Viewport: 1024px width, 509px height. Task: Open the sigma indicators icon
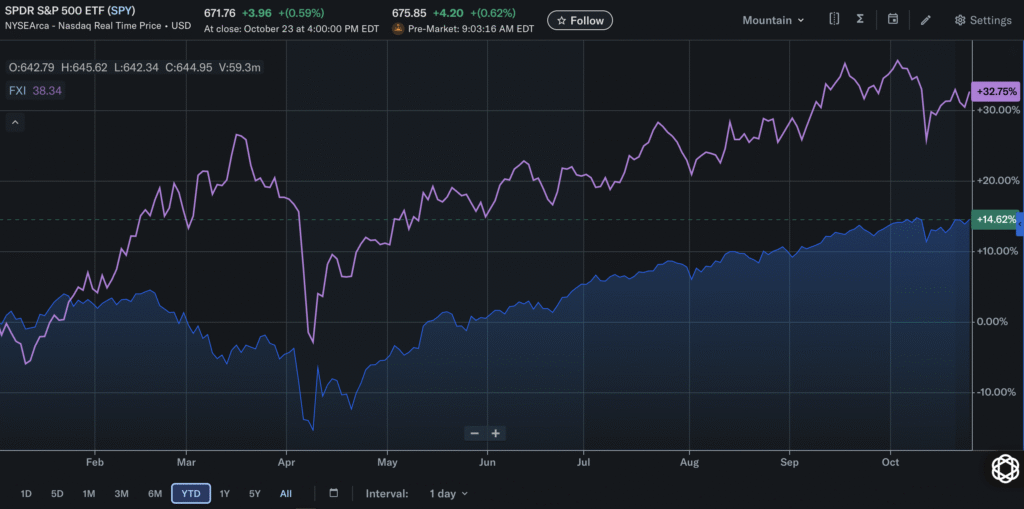coord(860,20)
